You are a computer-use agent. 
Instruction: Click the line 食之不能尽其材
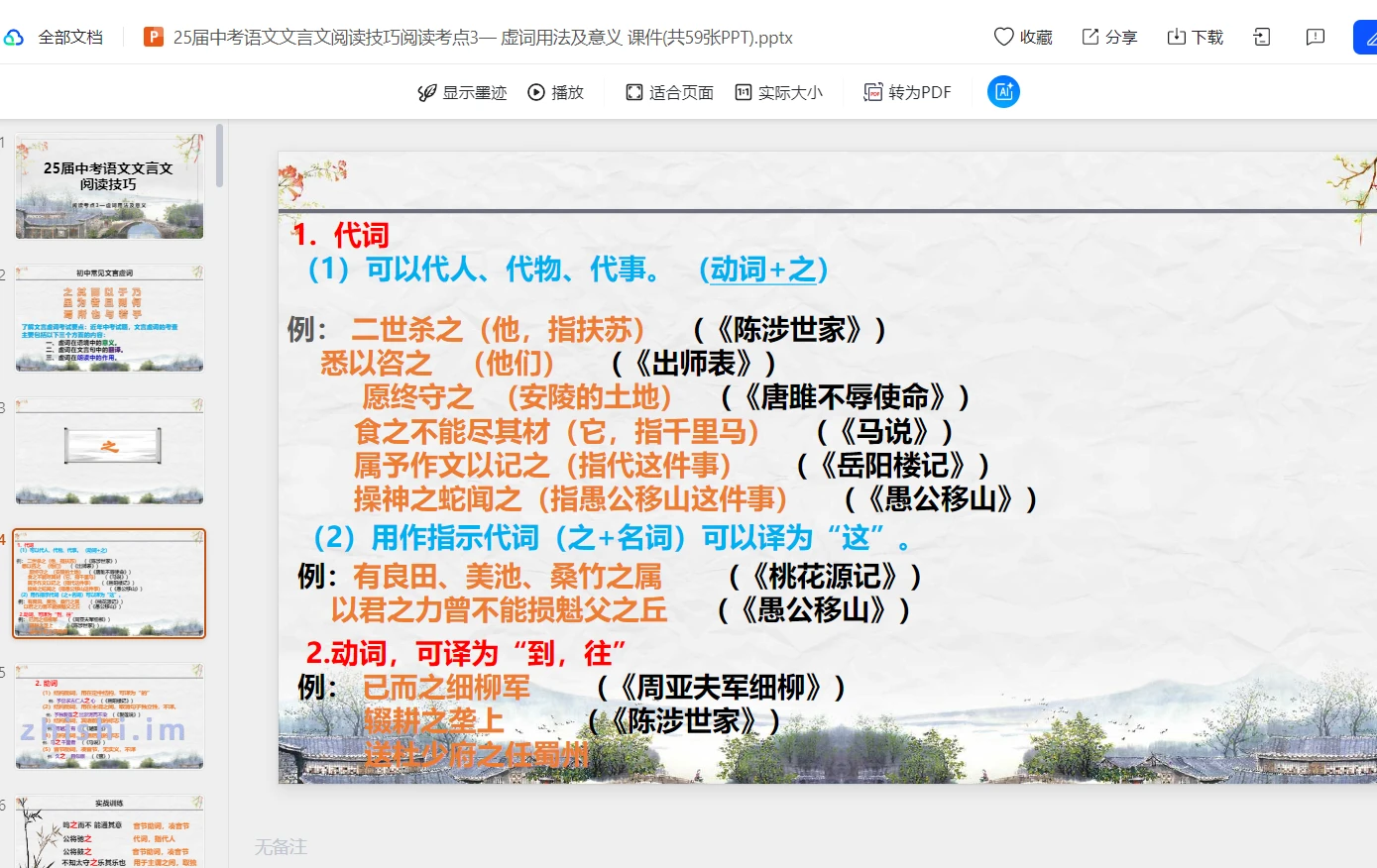[557, 431]
